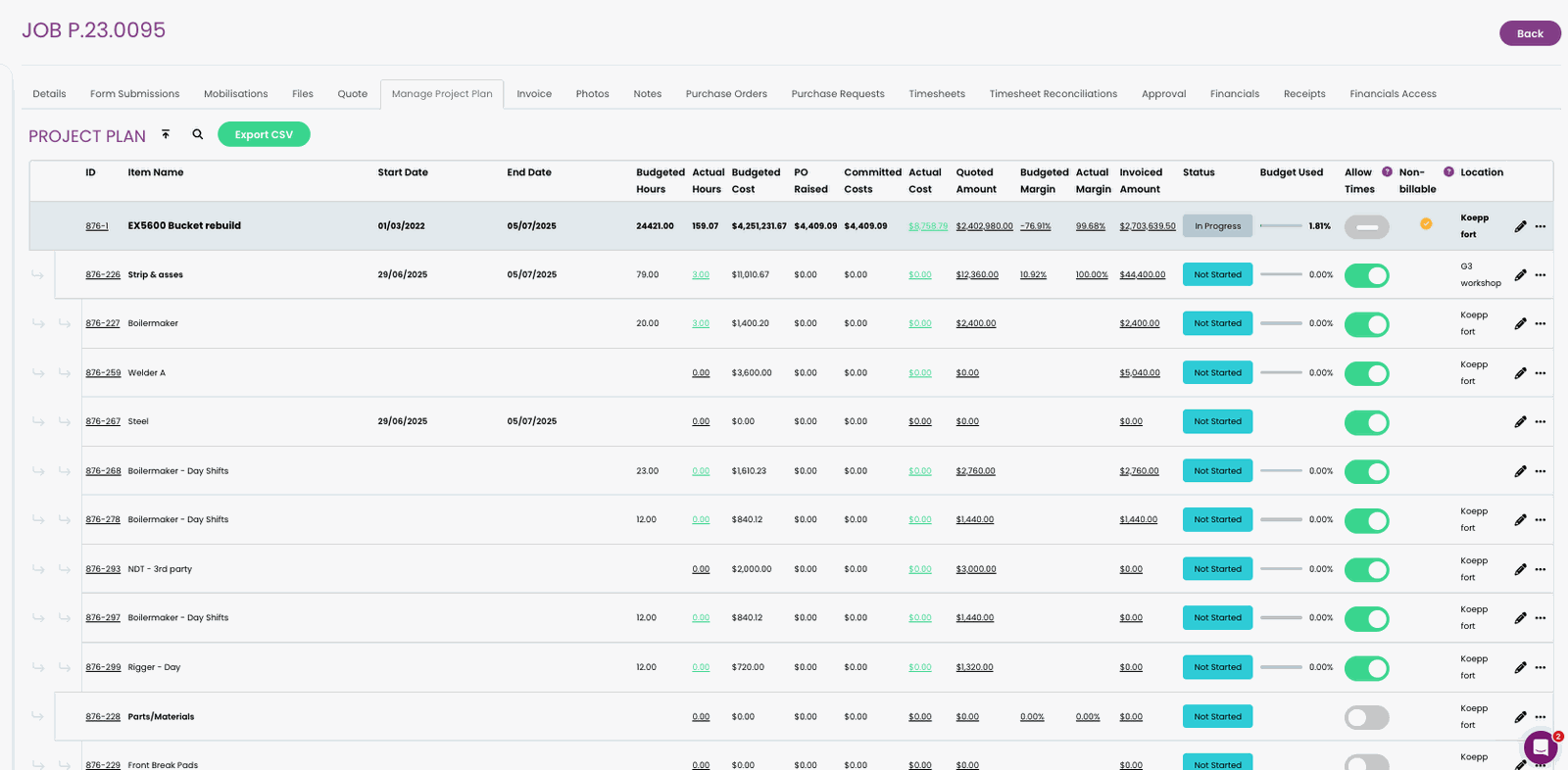This screenshot has height=770, width=1568.
Task: Click the Export CSV button
Action: pyautogui.click(x=264, y=134)
